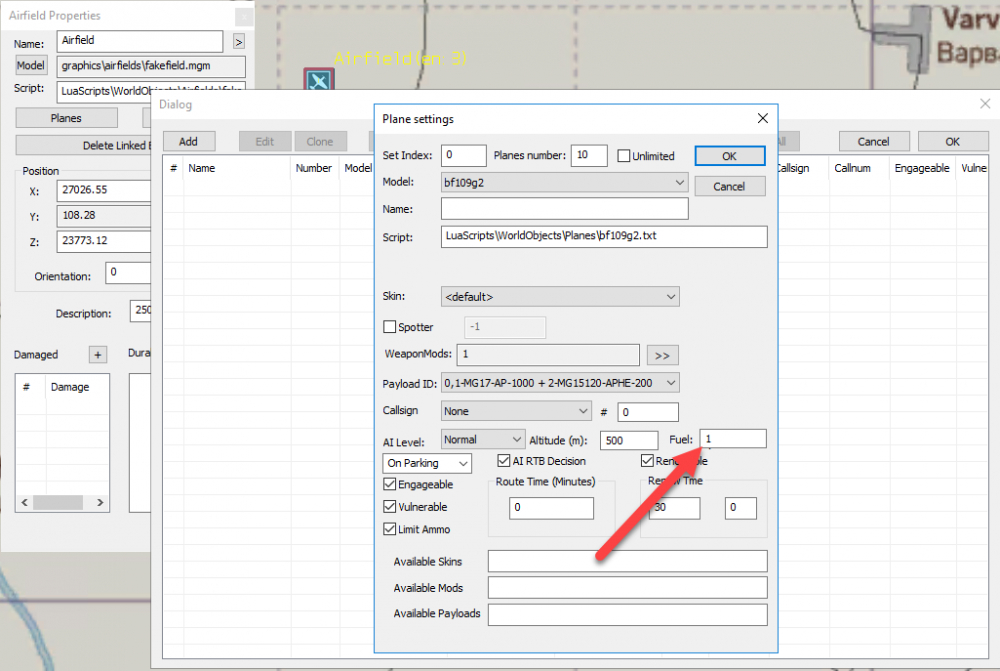The height and width of the screenshot is (671, 1000).
Task: Open the Model dropdown showing bf109g2
Action: pyautogui.click(x=564, y=183)
